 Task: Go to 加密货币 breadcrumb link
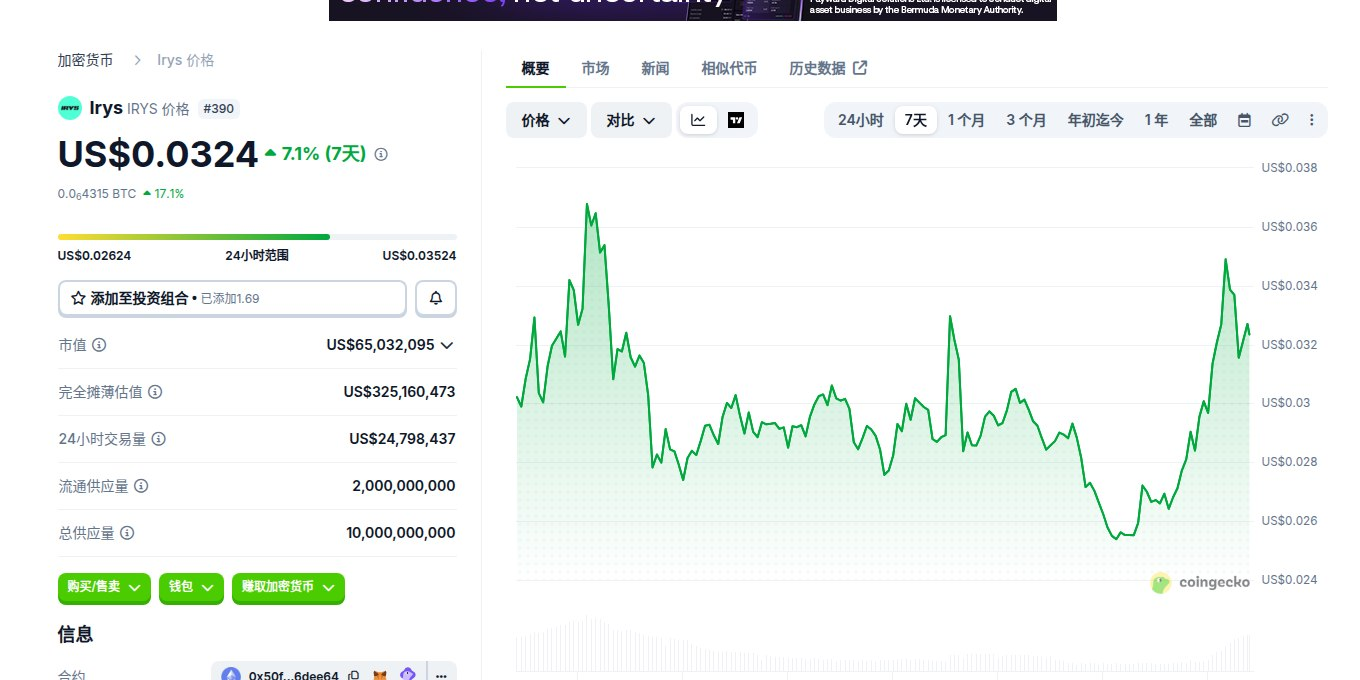pyautogui.click(x=85, y=60)
